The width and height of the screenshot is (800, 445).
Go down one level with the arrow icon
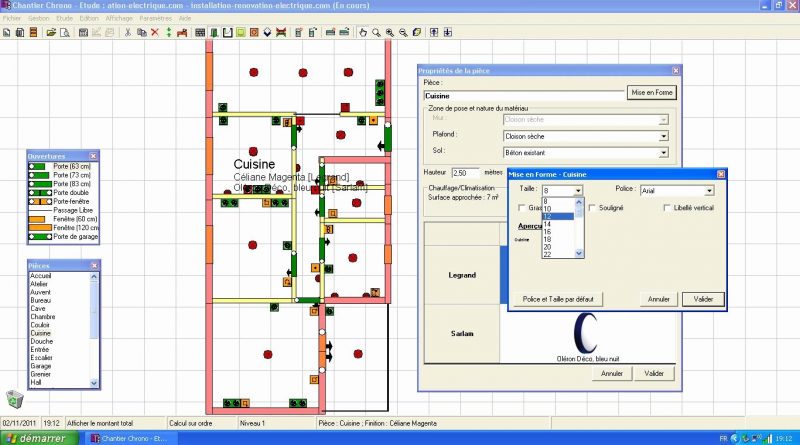coord(447,32)
